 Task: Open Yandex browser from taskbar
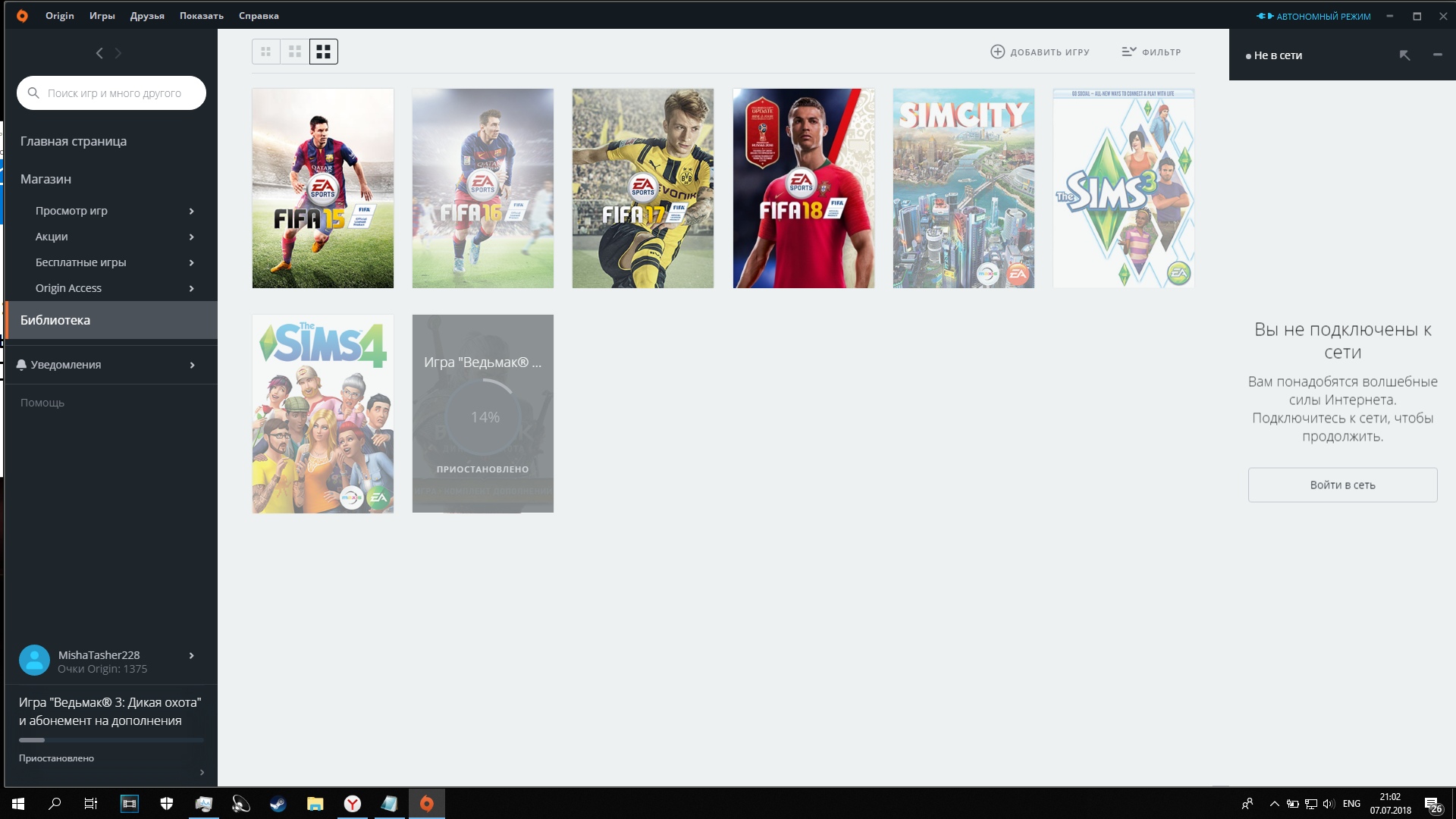353,804
